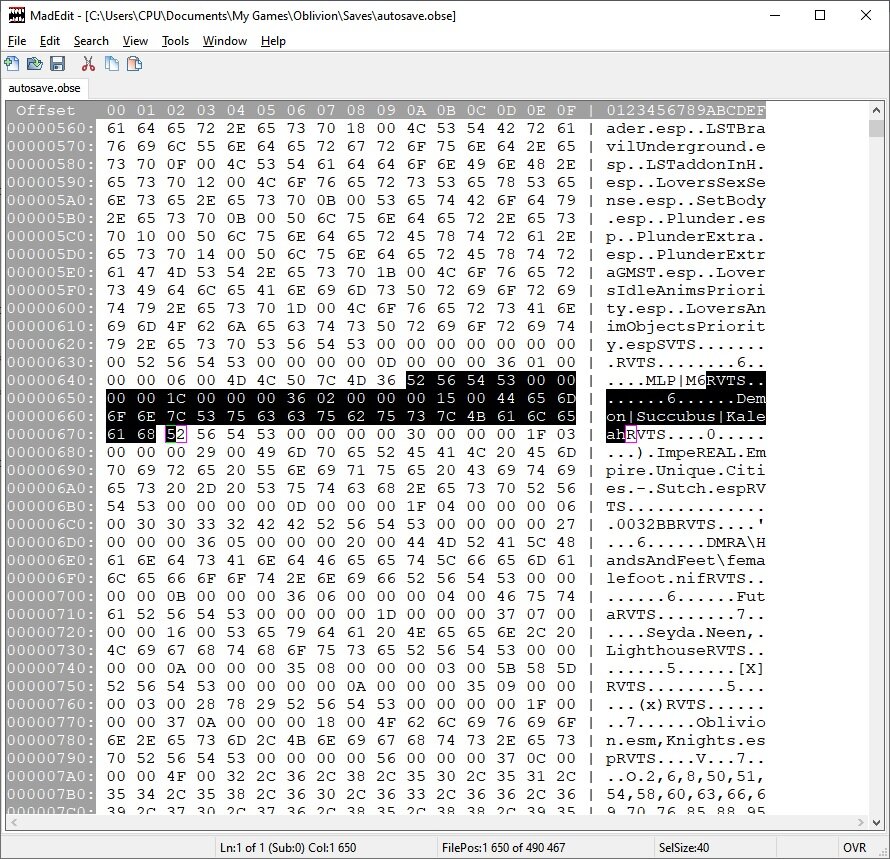This screenshot has height=859, width=890.
Task: Click the ASCII text 'es.-.Sutch.espRV'
Action: (686, 488)
